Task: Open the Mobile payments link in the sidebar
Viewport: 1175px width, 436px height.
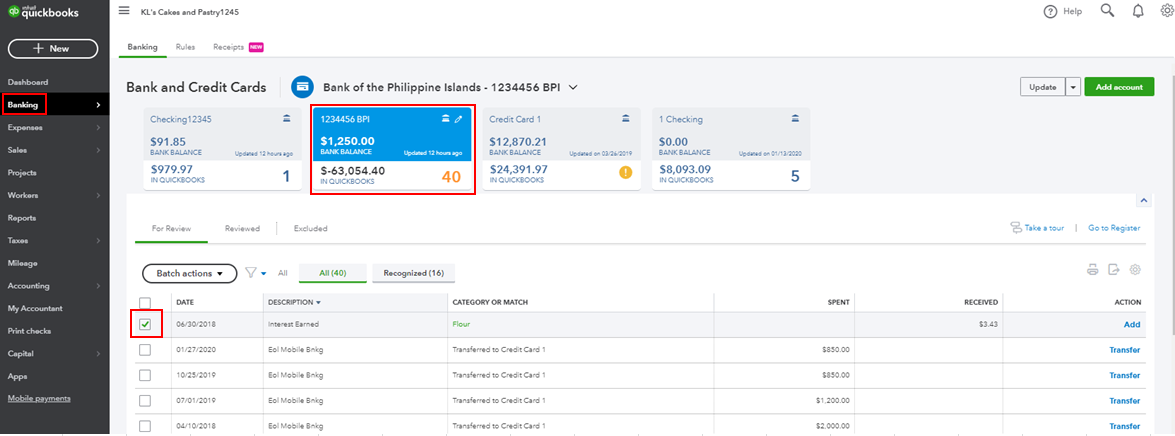Action: click(39, 399)
